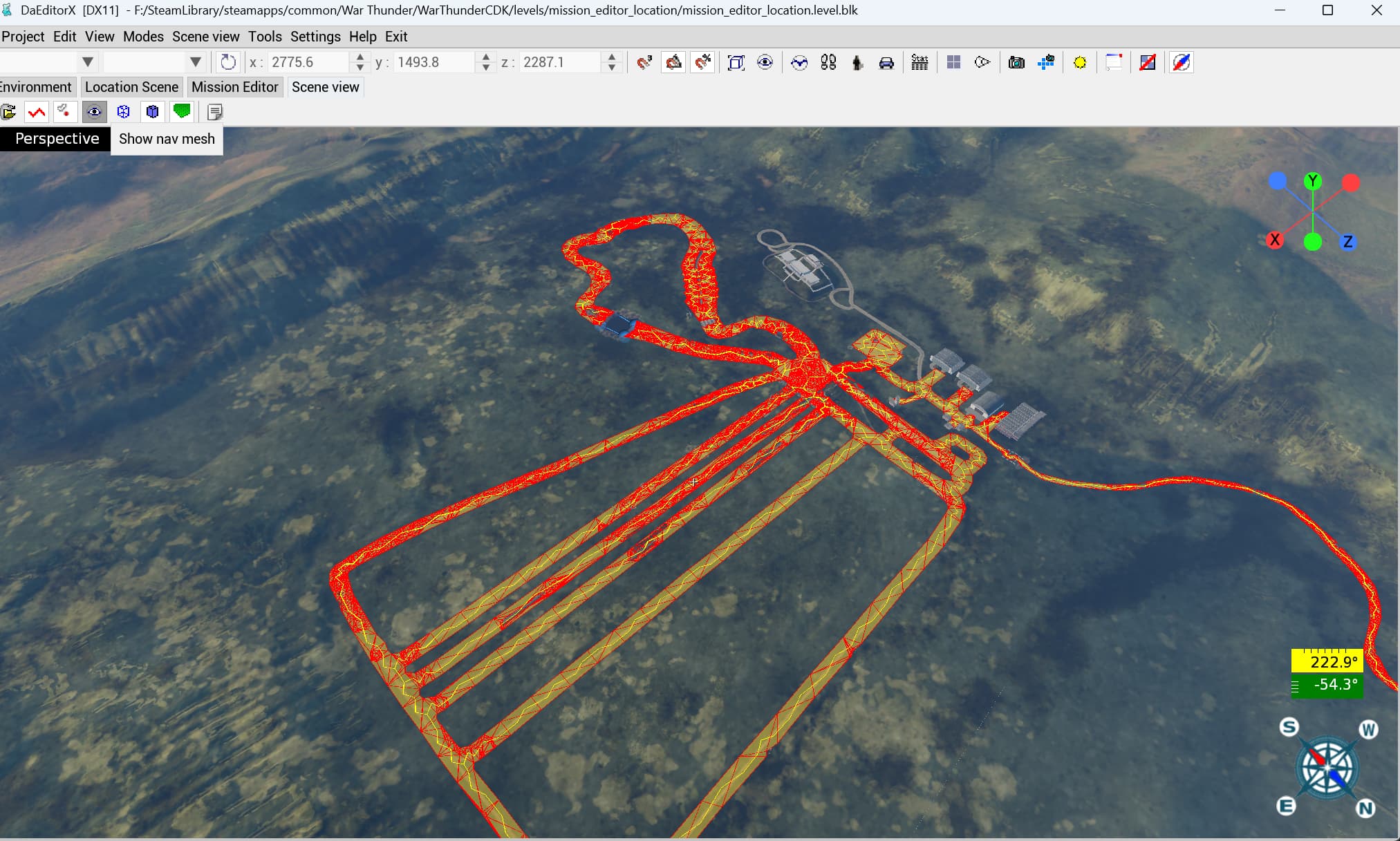This screenshot has width=1400, height=841.
Task: Open the Modes menu
Action: pyautogui.click(x=143, y=37)
